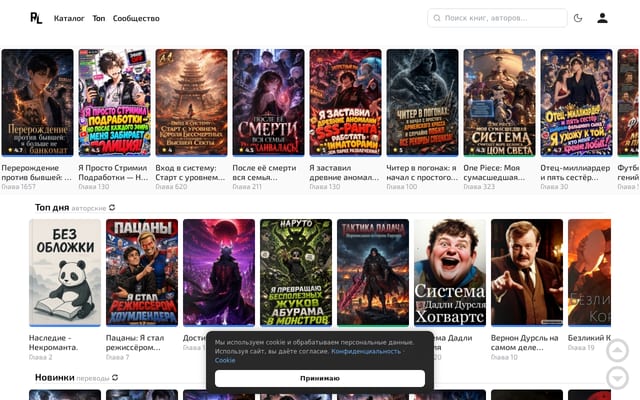Open the Cookie policy link
The image size is (640, 400).
pyautogui.click(x=225, y=360)
